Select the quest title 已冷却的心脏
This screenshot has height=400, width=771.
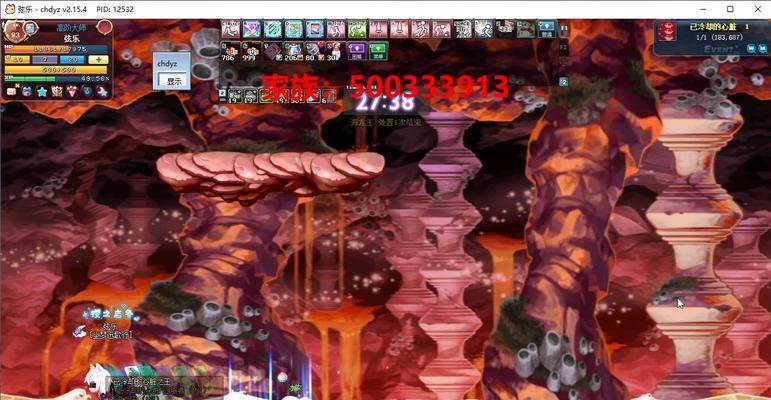pyautogui.click(x=713, y=27)
